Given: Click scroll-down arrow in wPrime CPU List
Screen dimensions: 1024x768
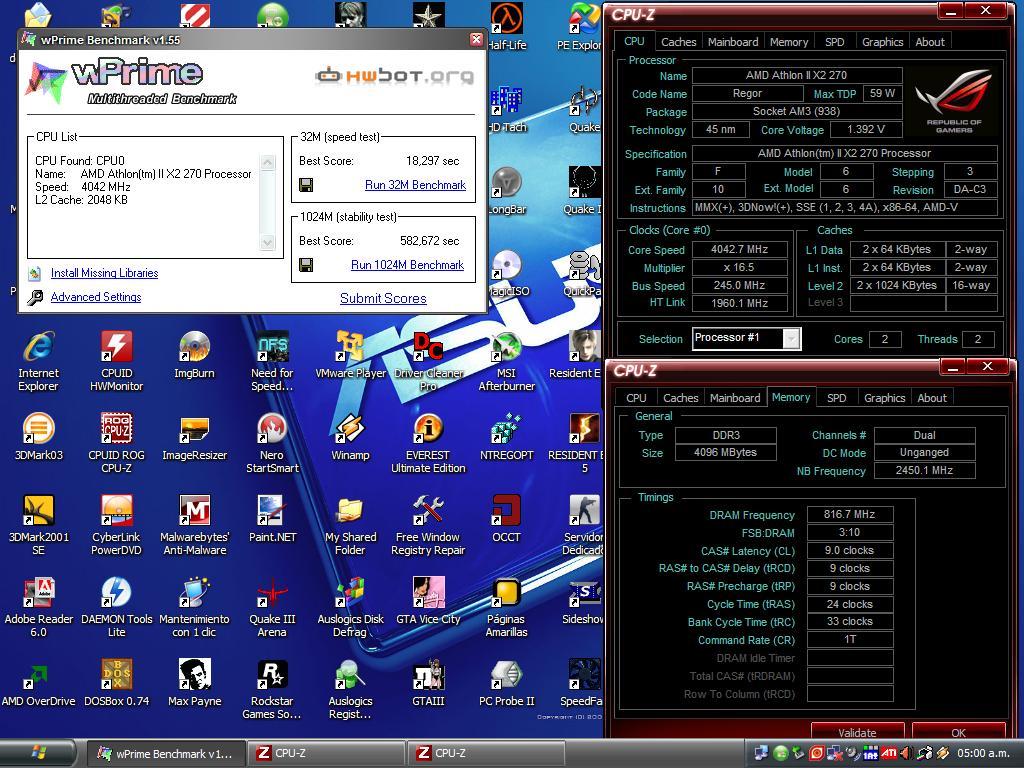Looking at the screenshot, I should [x=267, y=242].
